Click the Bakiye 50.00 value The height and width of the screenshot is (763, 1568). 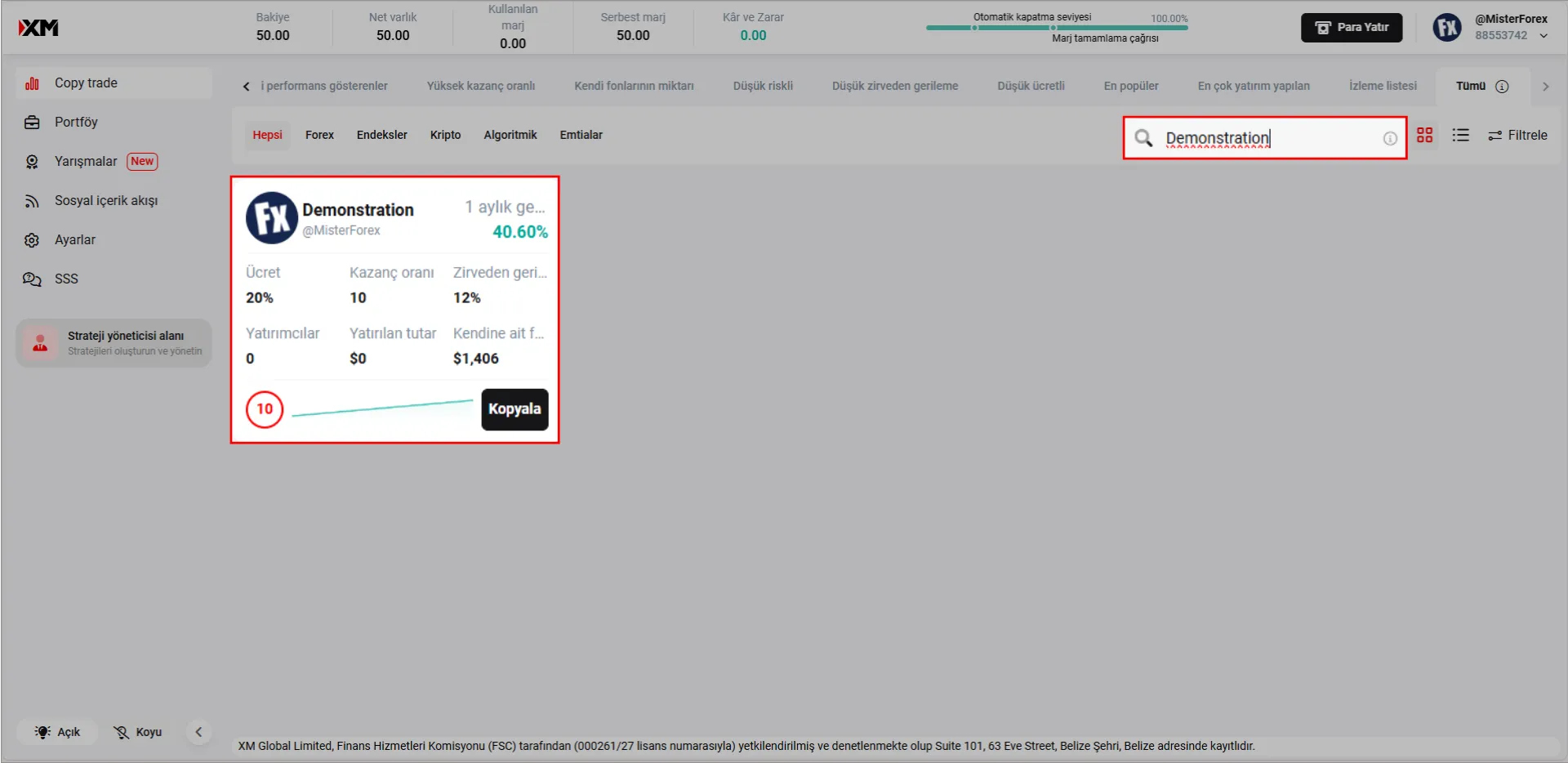coord(273,36)
